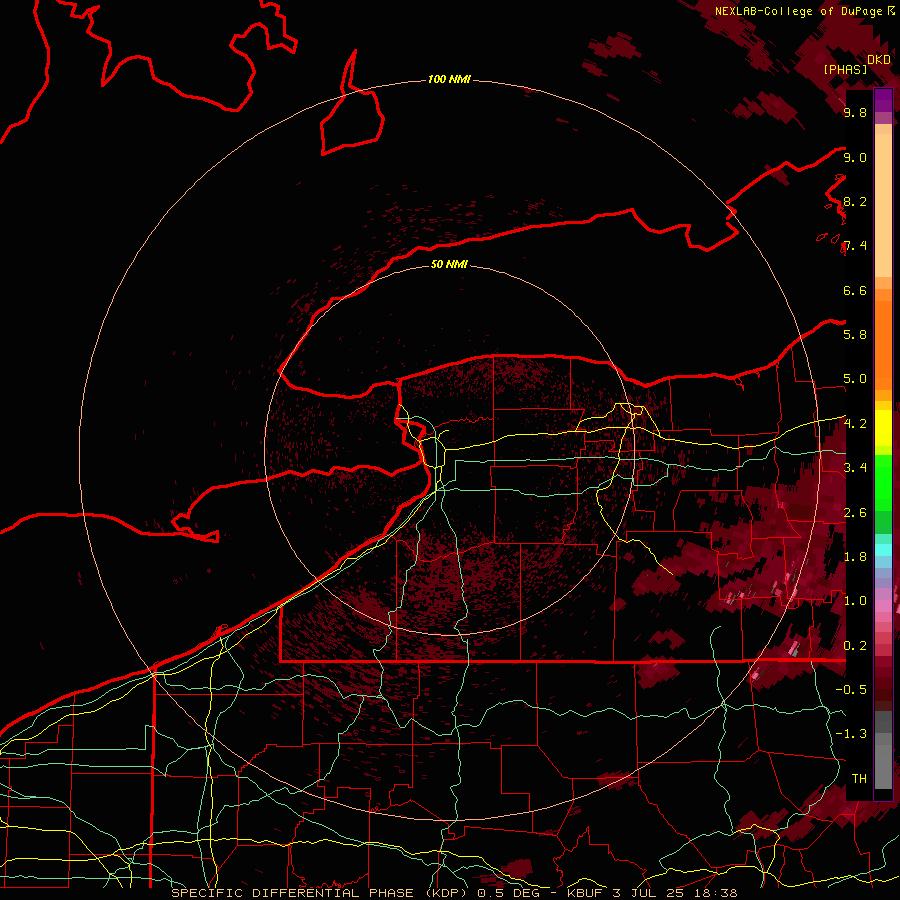Pick the green color bar segment
The image size is (900, 900).
883,485
